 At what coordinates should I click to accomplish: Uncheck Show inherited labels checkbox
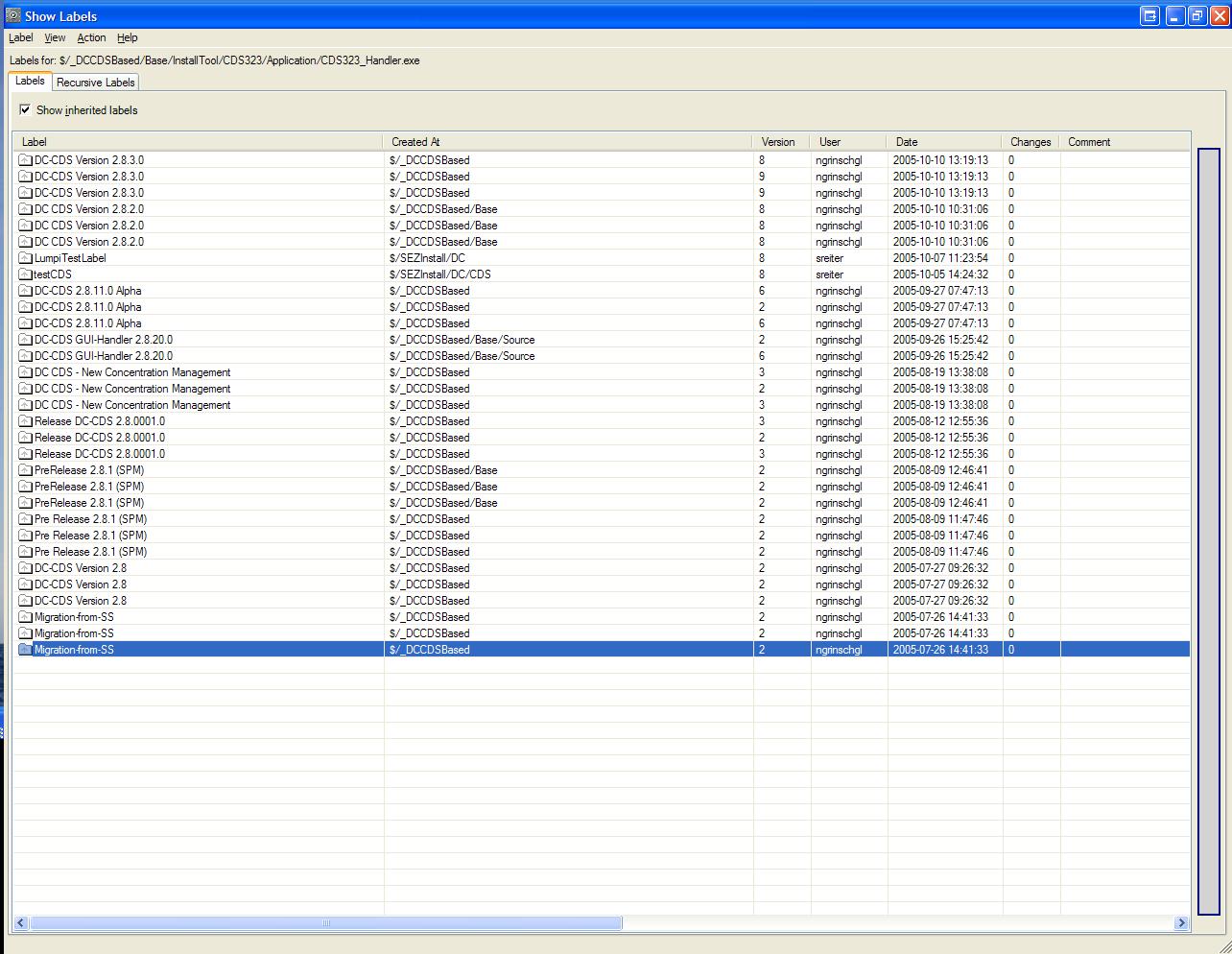25,109
